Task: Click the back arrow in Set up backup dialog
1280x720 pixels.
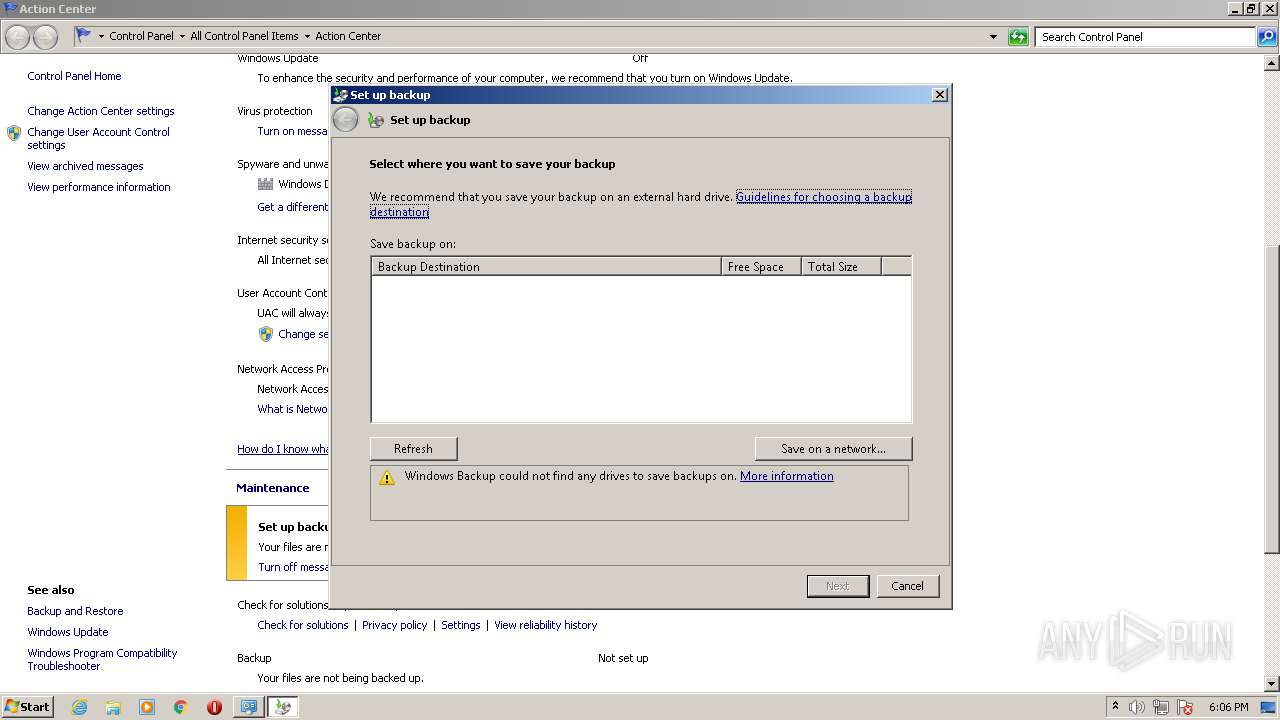Action: 345,120
